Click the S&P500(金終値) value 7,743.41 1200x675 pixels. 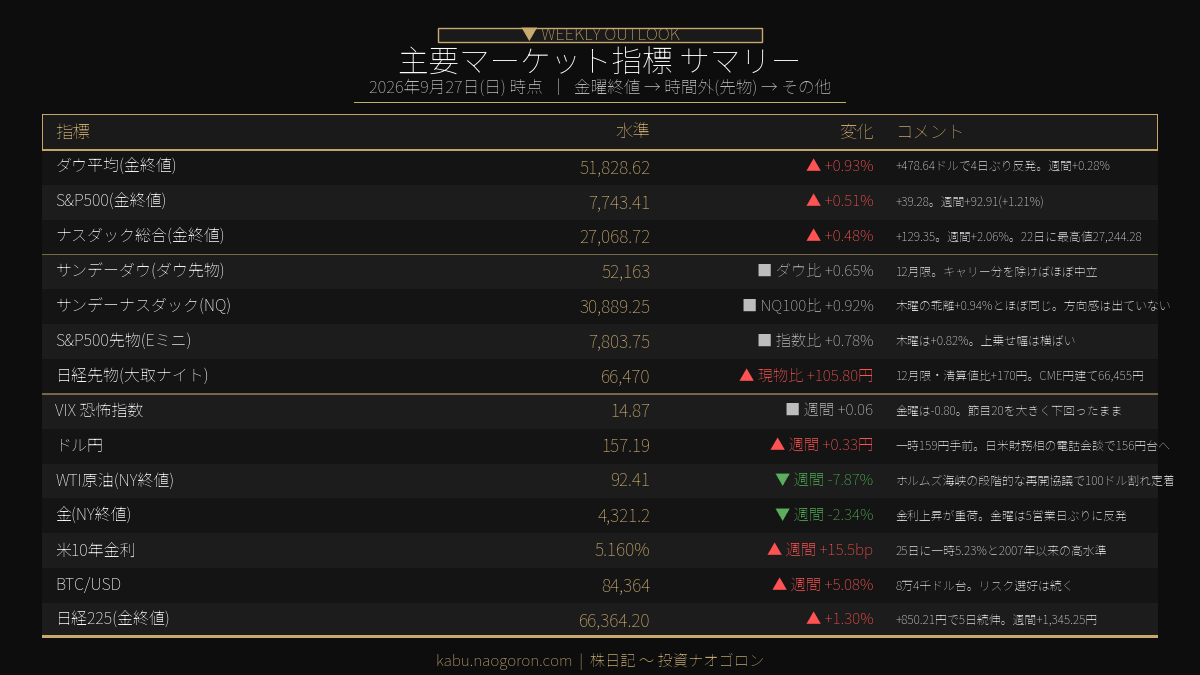click(619, 202)
